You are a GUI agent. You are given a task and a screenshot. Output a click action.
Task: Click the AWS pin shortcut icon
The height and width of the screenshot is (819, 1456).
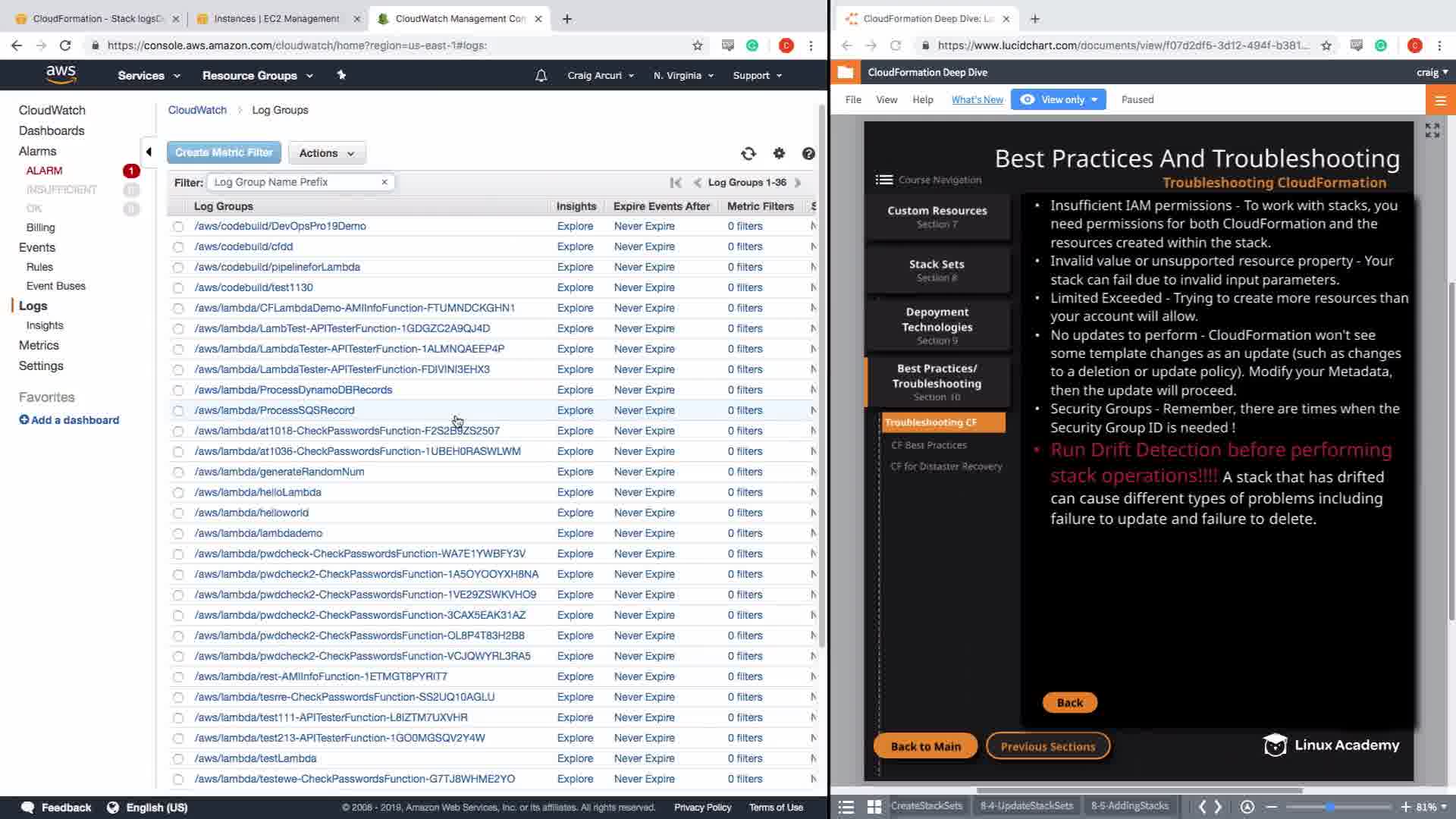pos(341,75)
